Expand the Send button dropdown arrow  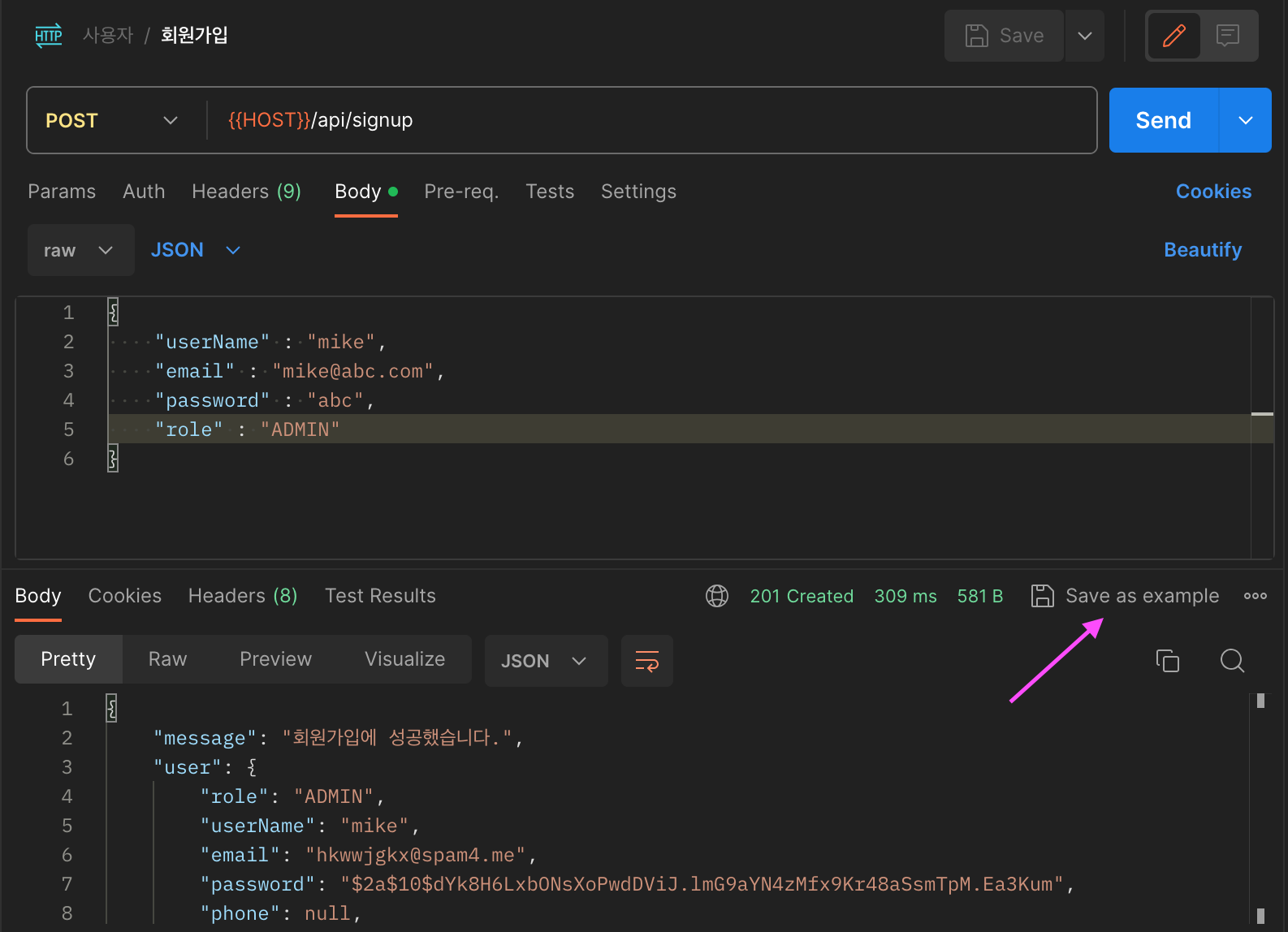[x=1245, y=120]
